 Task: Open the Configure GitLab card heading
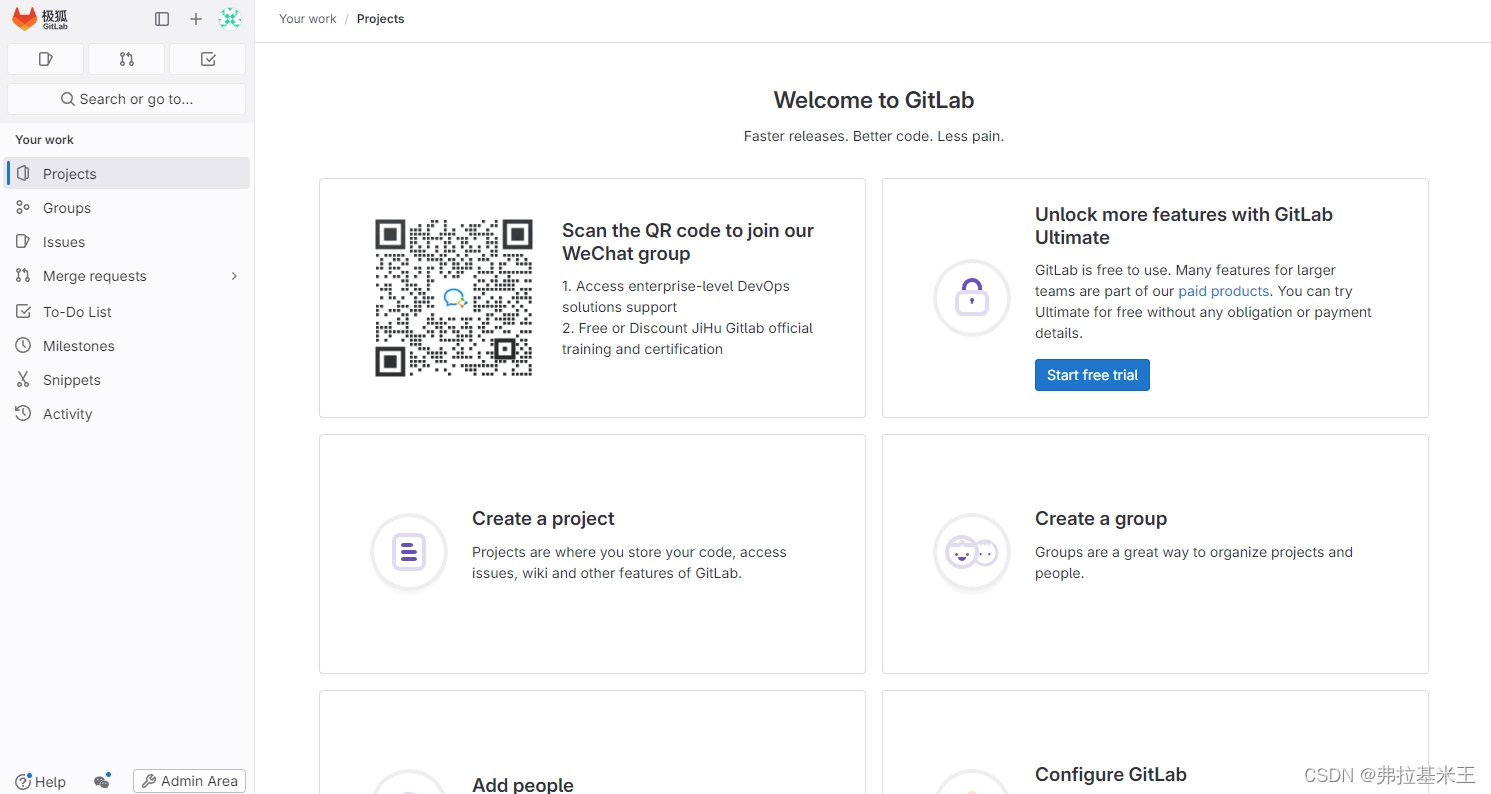tap(1111, 775)
